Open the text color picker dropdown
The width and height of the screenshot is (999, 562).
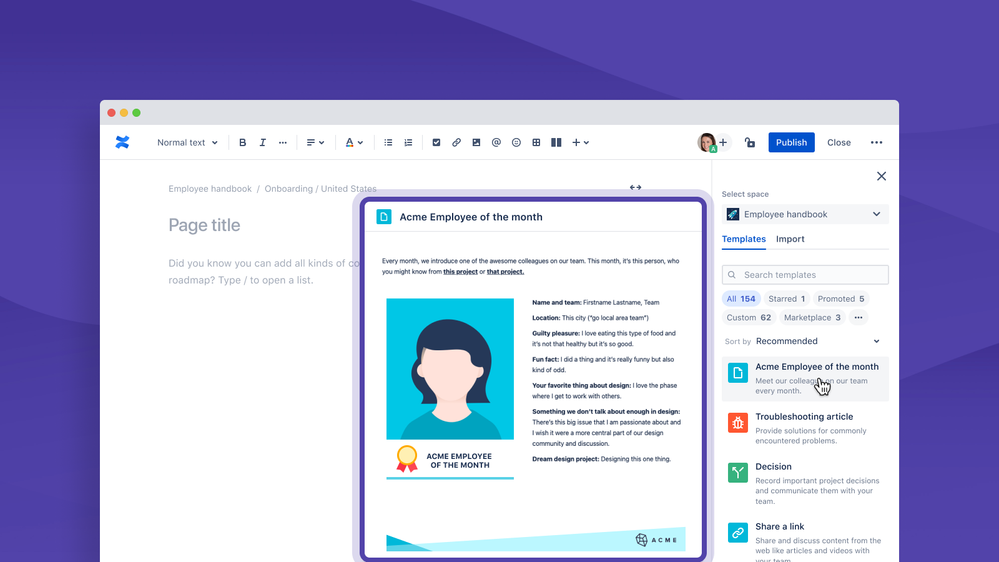pos(354,143)
